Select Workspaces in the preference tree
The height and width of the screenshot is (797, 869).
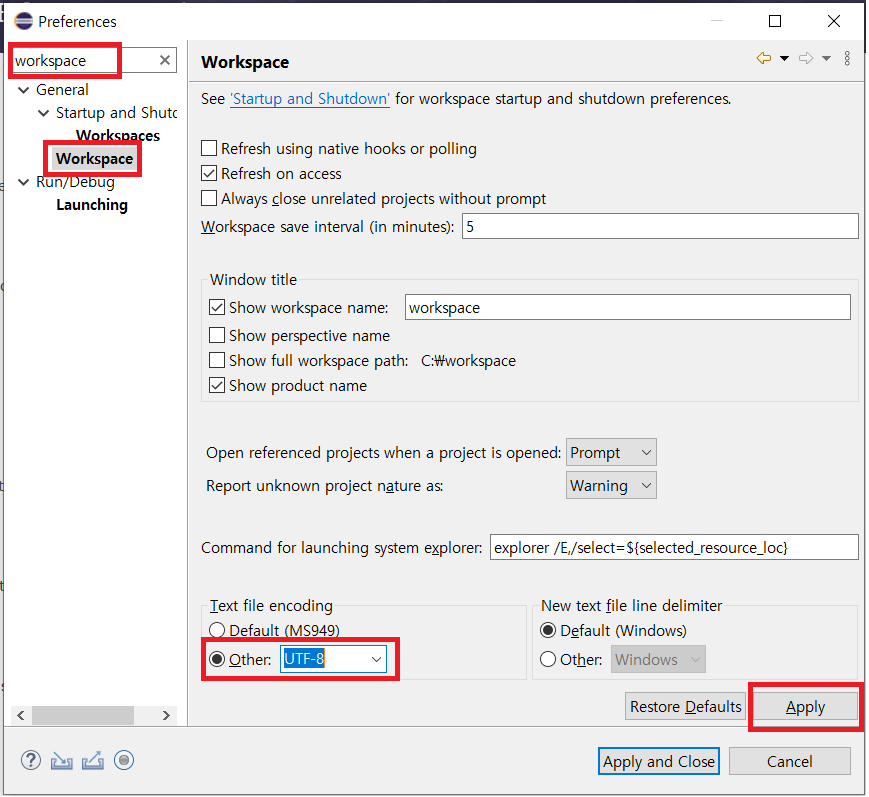pos(118,135)
